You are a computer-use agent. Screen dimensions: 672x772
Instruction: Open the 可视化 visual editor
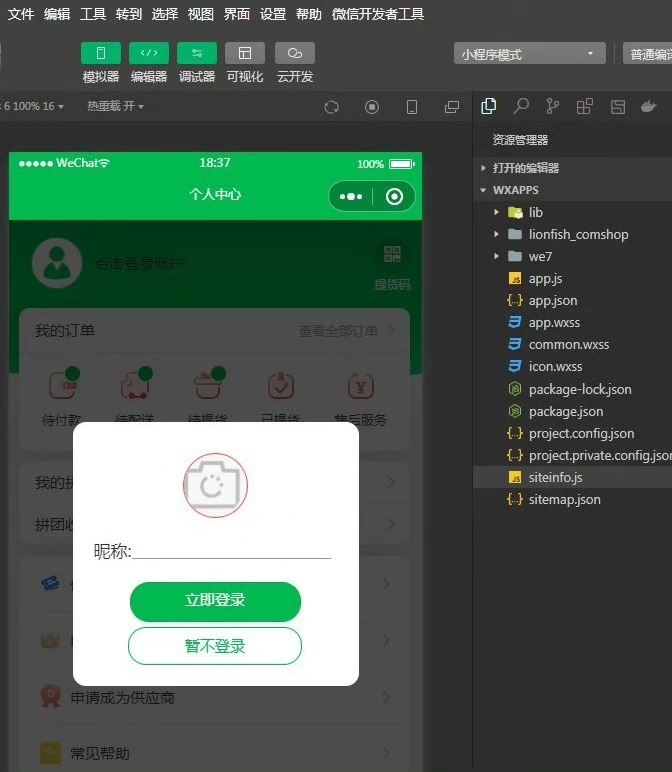[245, 53]
